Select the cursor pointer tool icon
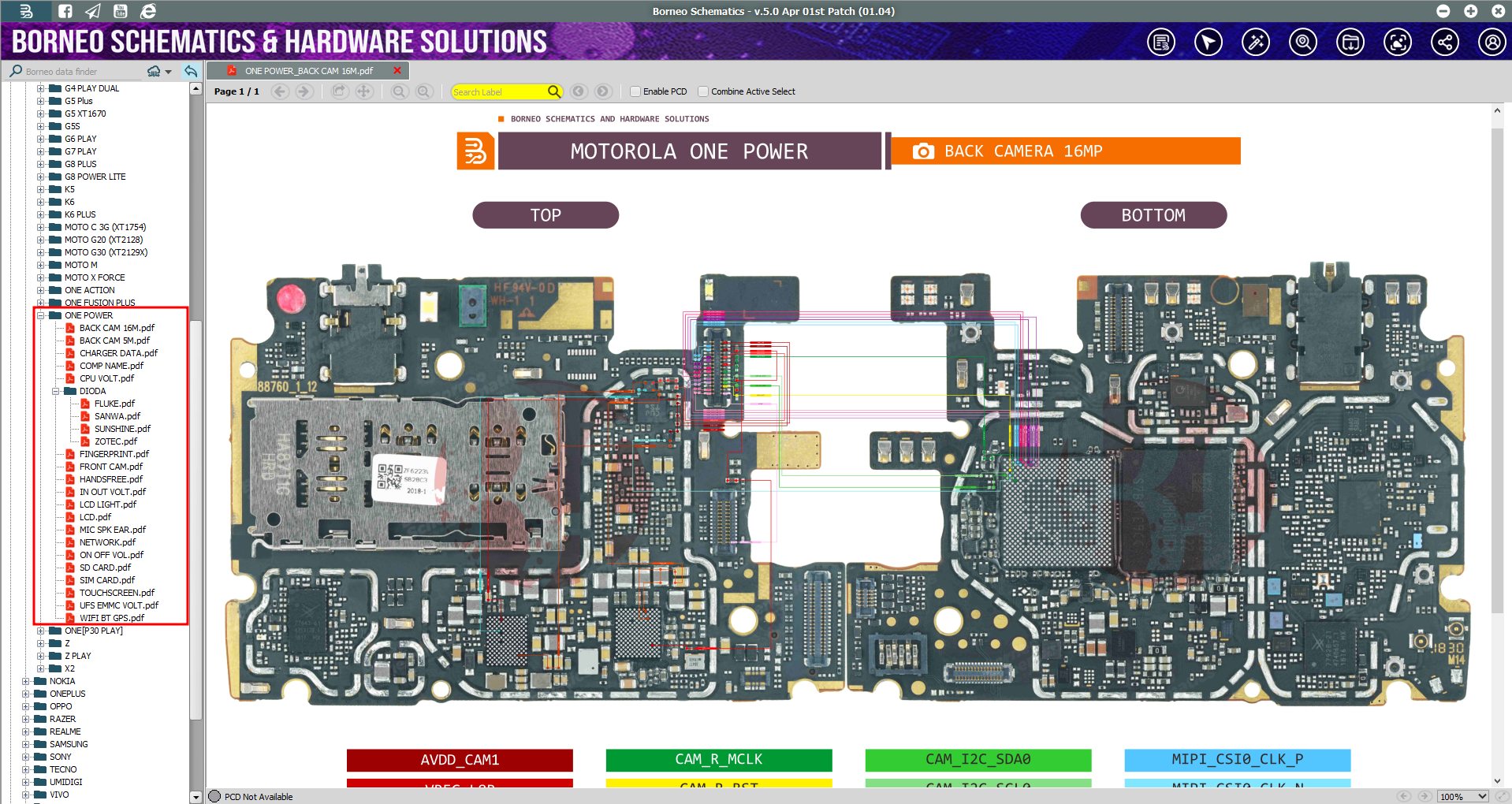The height and width of the screenshot is (804, 1512). point(1208,43)
